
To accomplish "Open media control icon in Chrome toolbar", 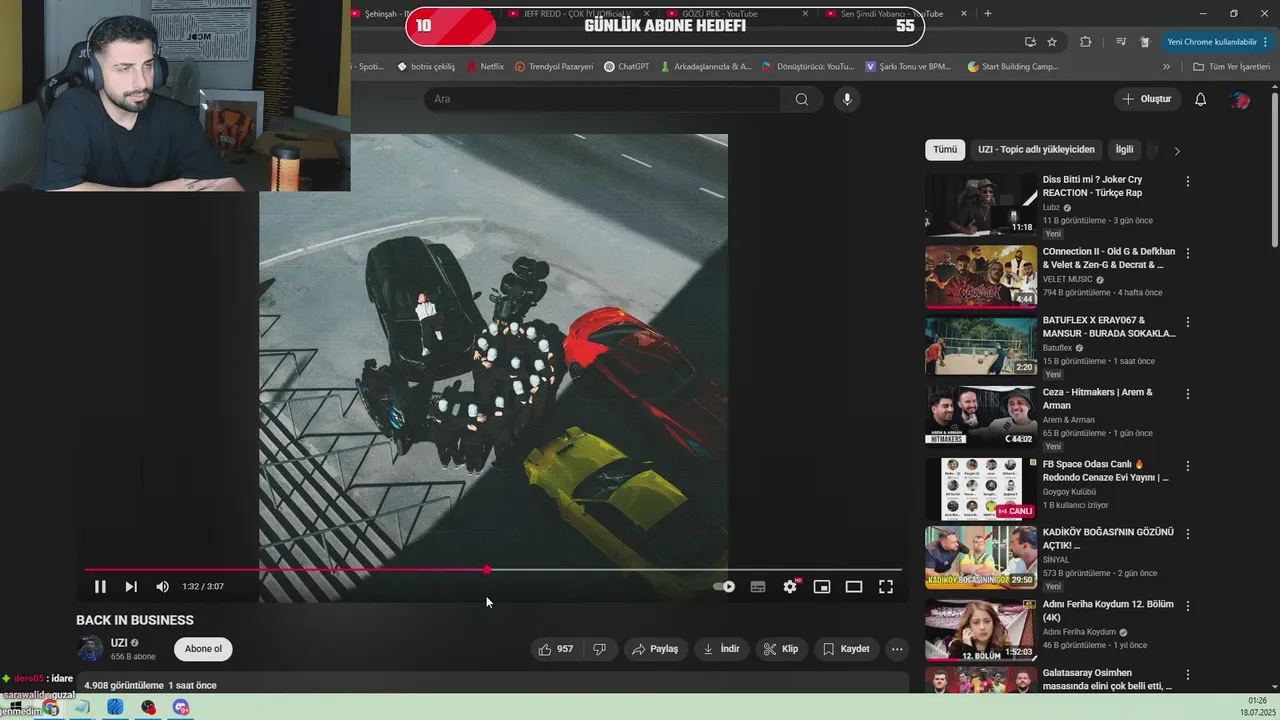I will coord(1120,42).
